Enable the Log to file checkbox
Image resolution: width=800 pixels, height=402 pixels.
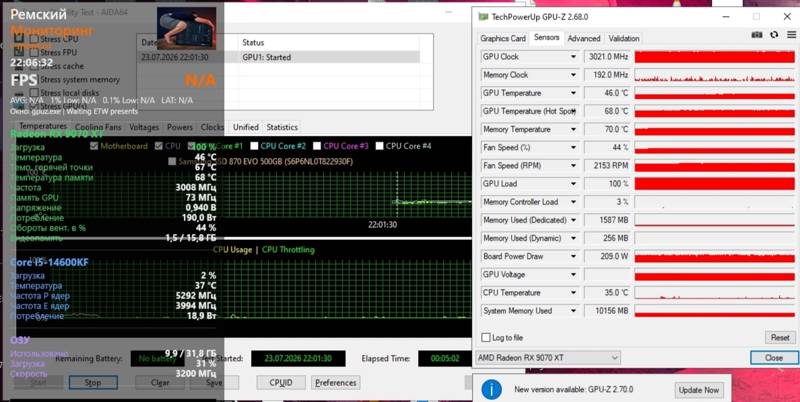(x=486, y=338)
